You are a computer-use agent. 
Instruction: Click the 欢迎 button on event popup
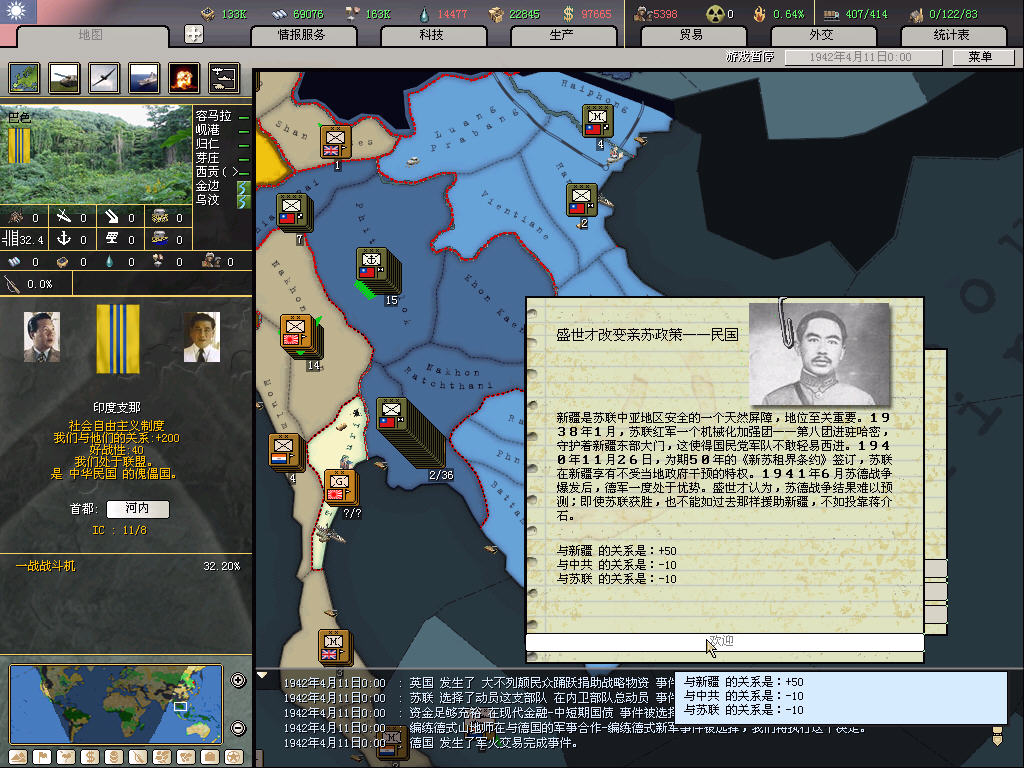[x=724, y=642]
